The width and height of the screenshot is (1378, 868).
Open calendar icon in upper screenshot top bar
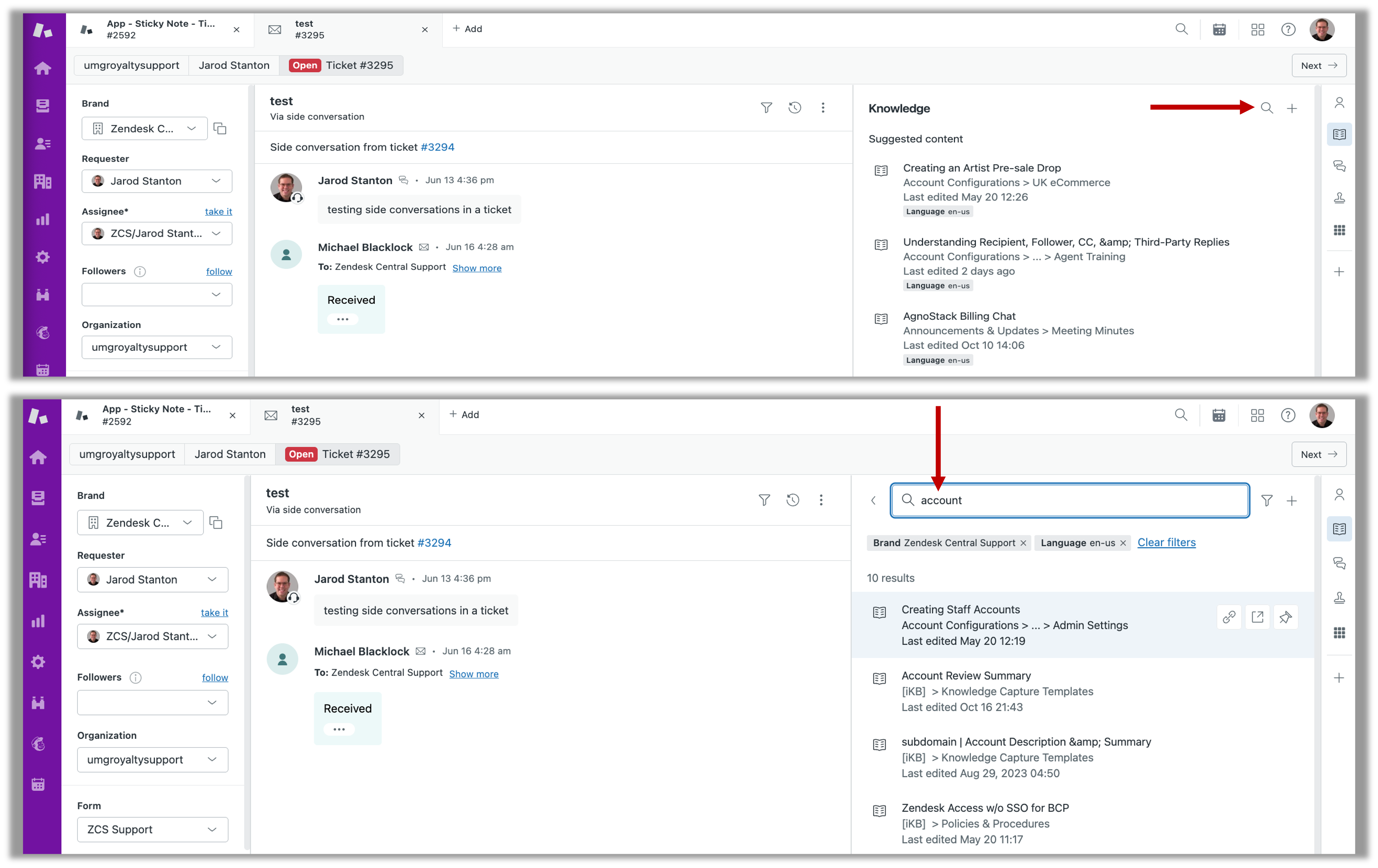[1219, 29]
